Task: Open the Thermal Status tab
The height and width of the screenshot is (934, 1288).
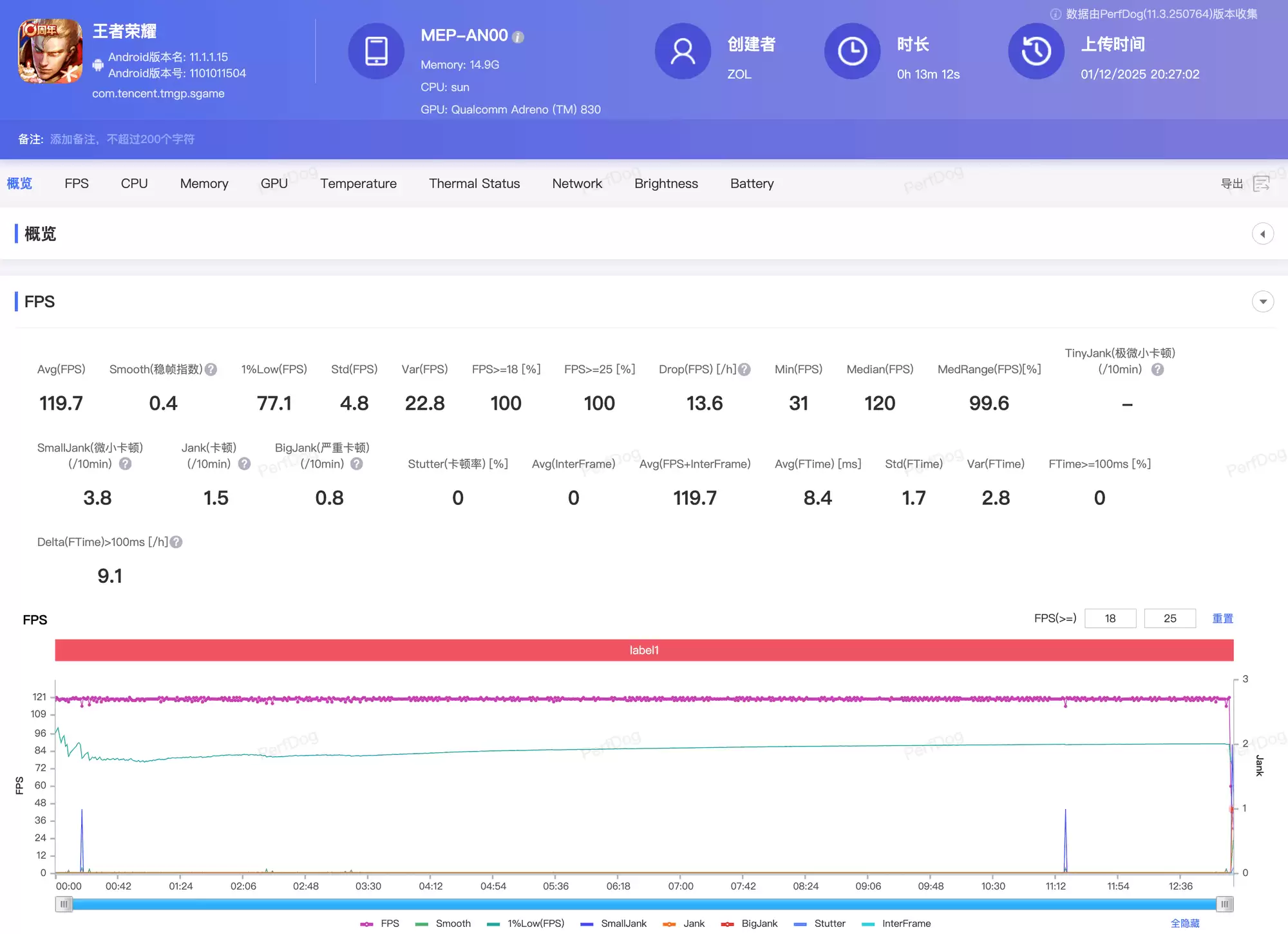Action: [474, 184]
